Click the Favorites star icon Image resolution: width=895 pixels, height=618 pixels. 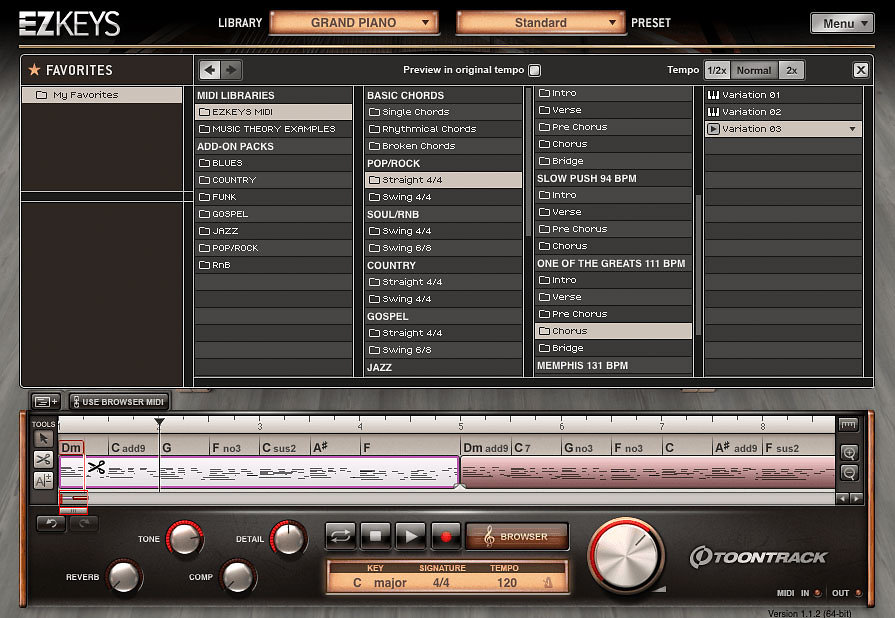coord(34,70)
